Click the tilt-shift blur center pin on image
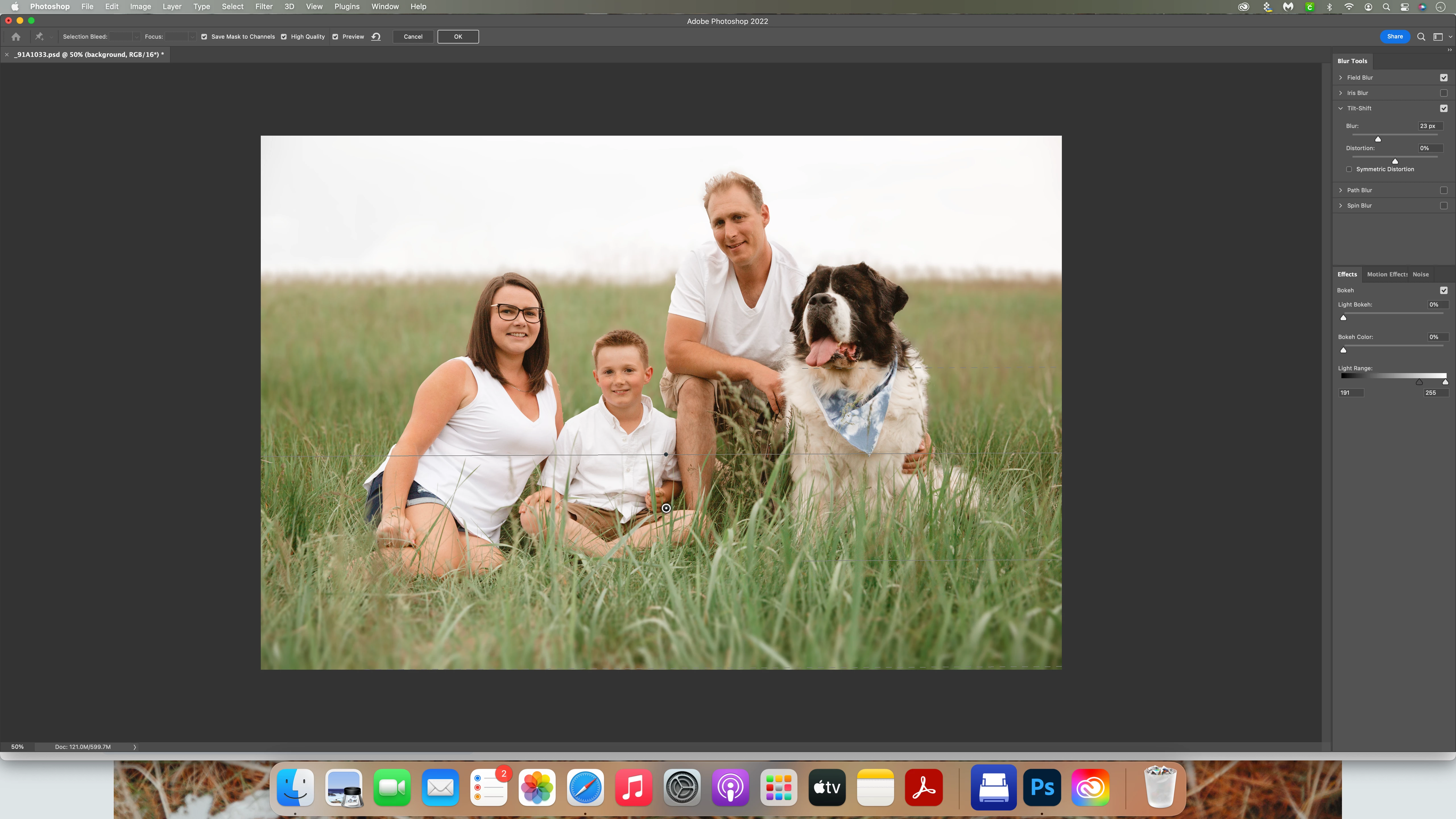 click(666, 508)
